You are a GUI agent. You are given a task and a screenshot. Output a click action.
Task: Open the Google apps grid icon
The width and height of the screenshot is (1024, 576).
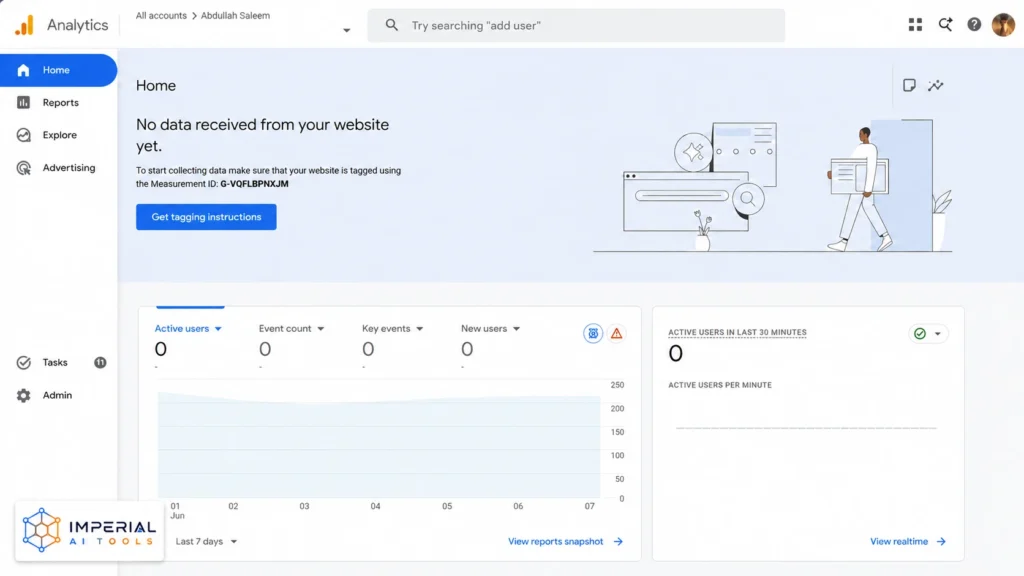(x=915, y=25)
